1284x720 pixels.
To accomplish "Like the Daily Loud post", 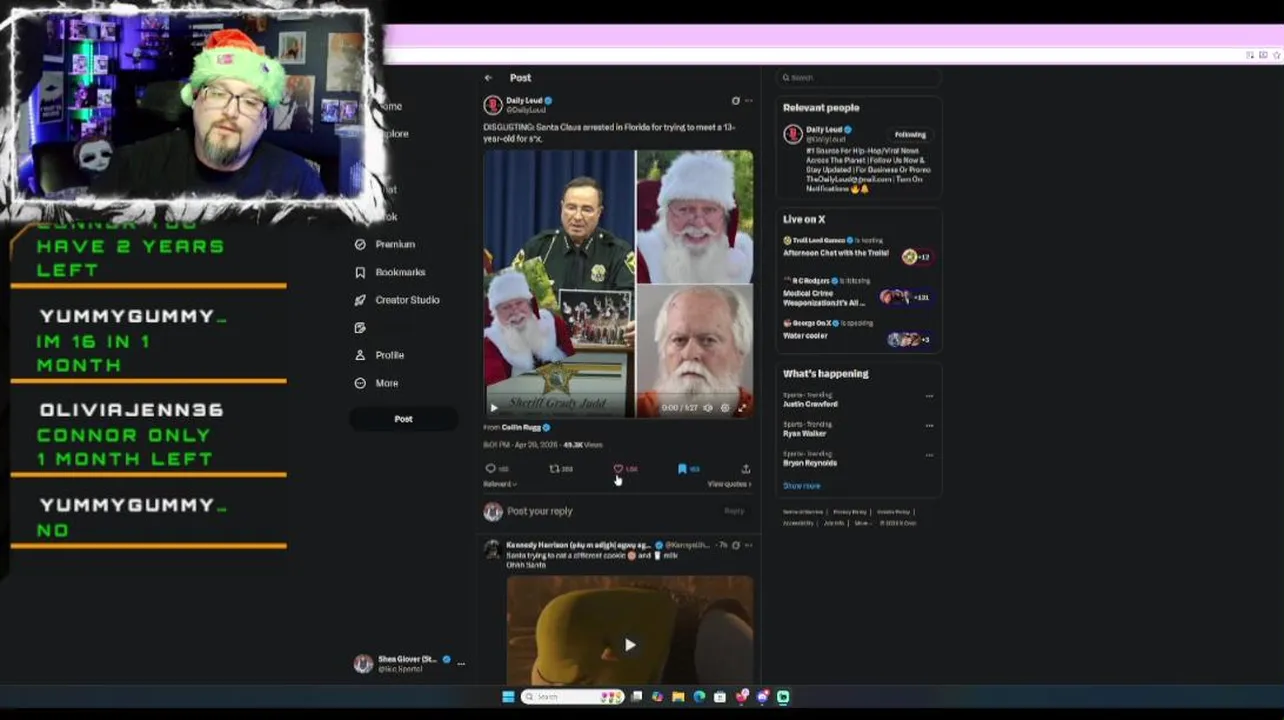I will [x=618, y=469].
